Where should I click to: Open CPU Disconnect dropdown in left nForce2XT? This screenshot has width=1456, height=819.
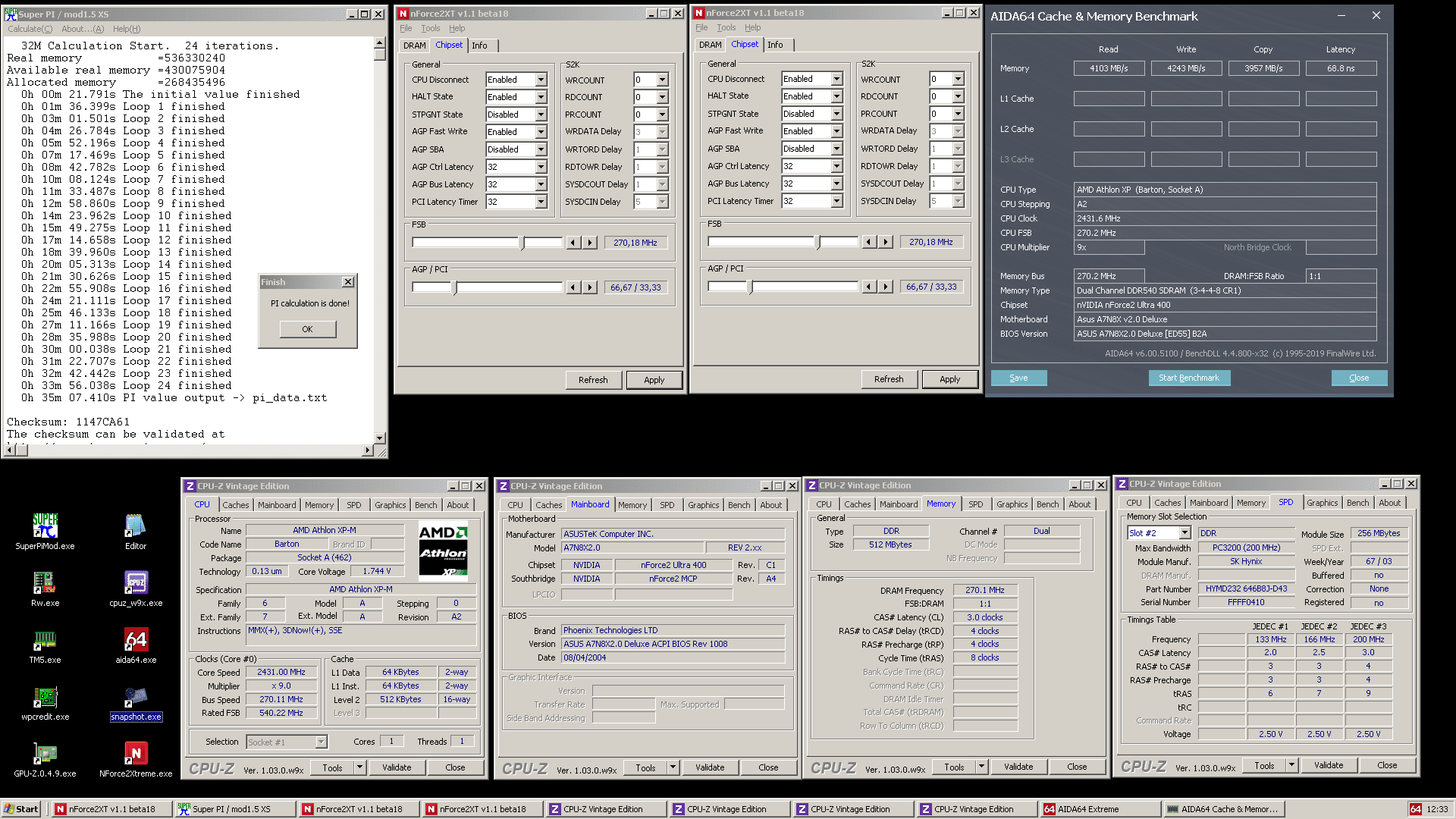pyautogui.click(x=541, y=80)
